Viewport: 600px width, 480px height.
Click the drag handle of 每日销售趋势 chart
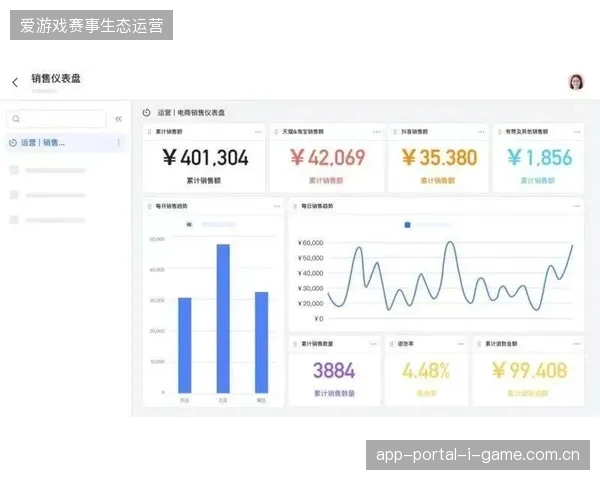pos(295,206)
